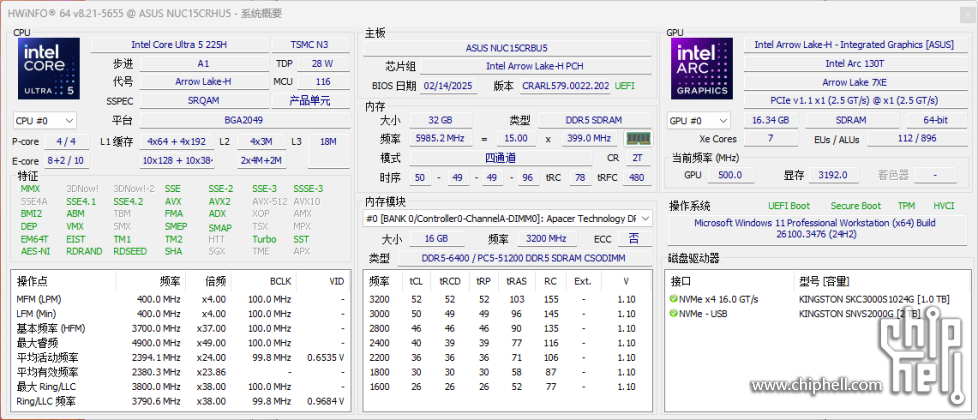Click the stepping value A1
The width and height of the screenshot is (978, 420).
pos(203,64)
